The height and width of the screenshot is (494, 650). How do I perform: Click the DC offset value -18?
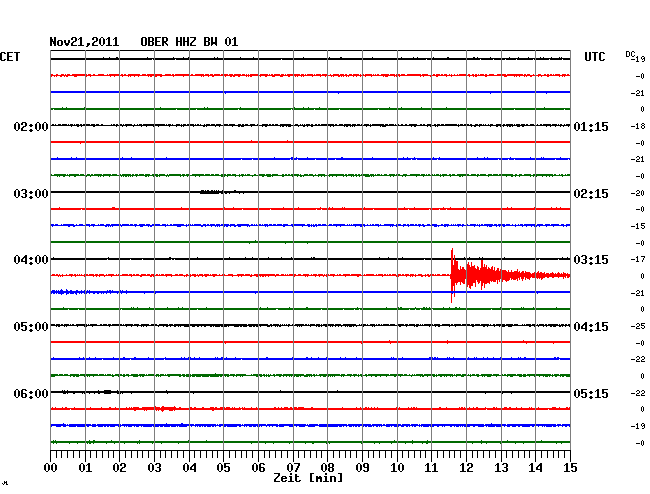(638, 126)
